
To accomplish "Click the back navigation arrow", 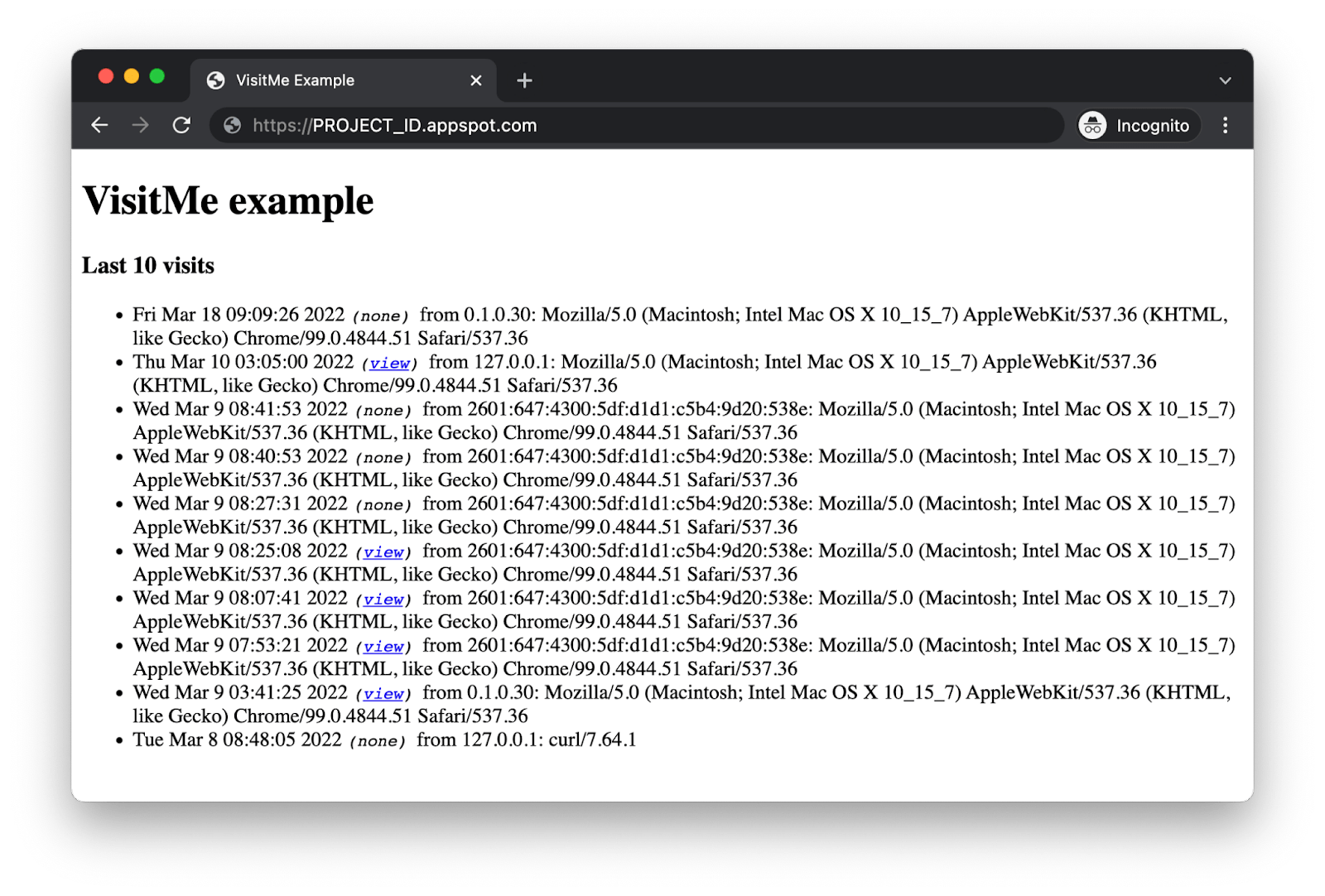I will coord(99,125).
